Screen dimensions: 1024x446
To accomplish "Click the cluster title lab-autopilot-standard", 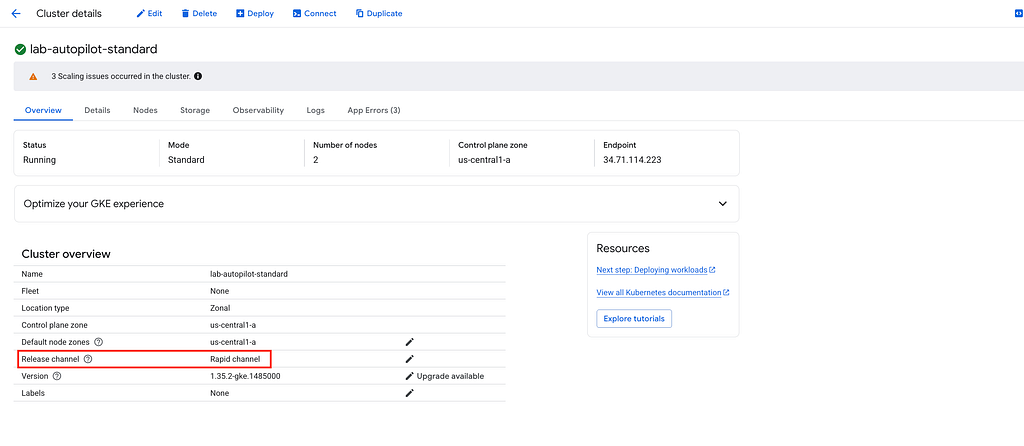I will click(93, 49).
